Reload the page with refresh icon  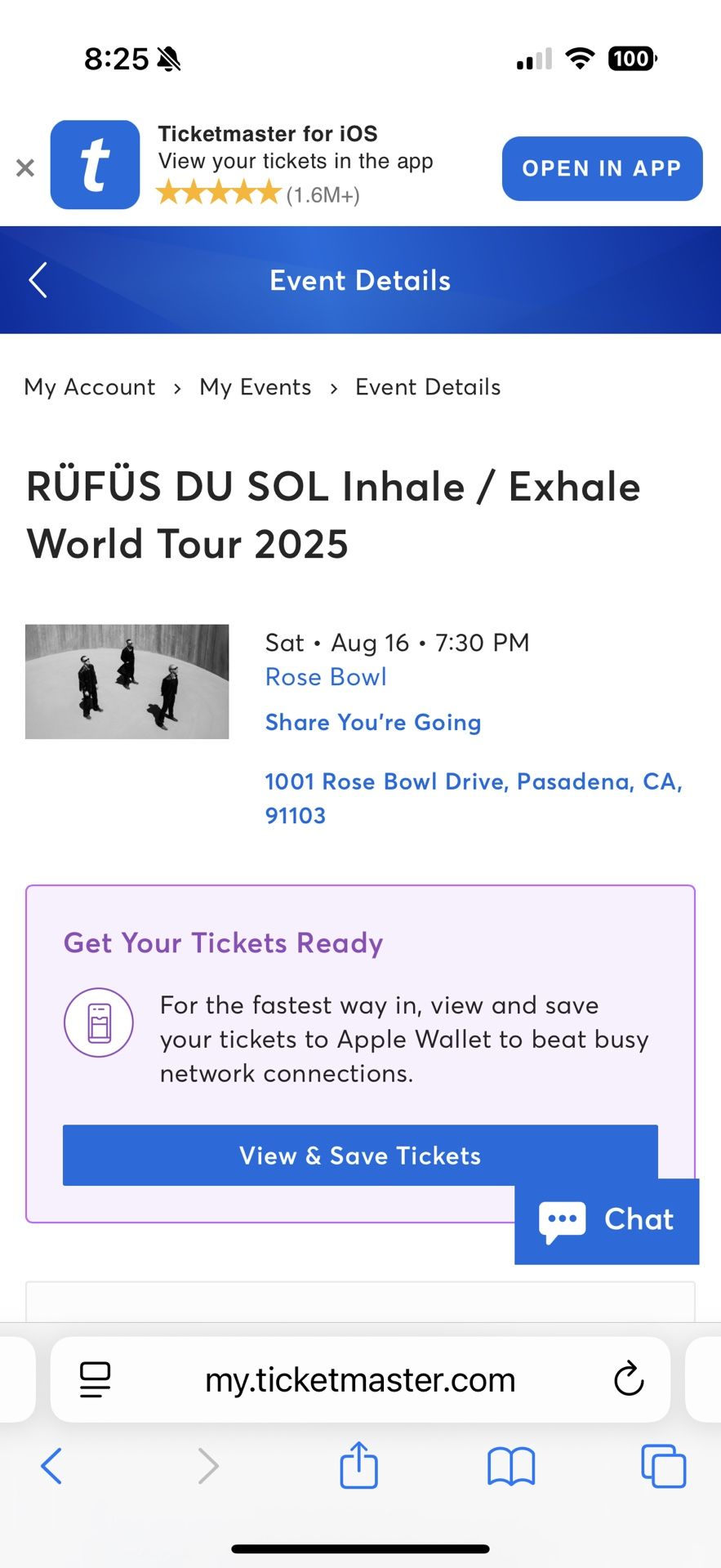pyautogui.click(x=629, y=1380)
